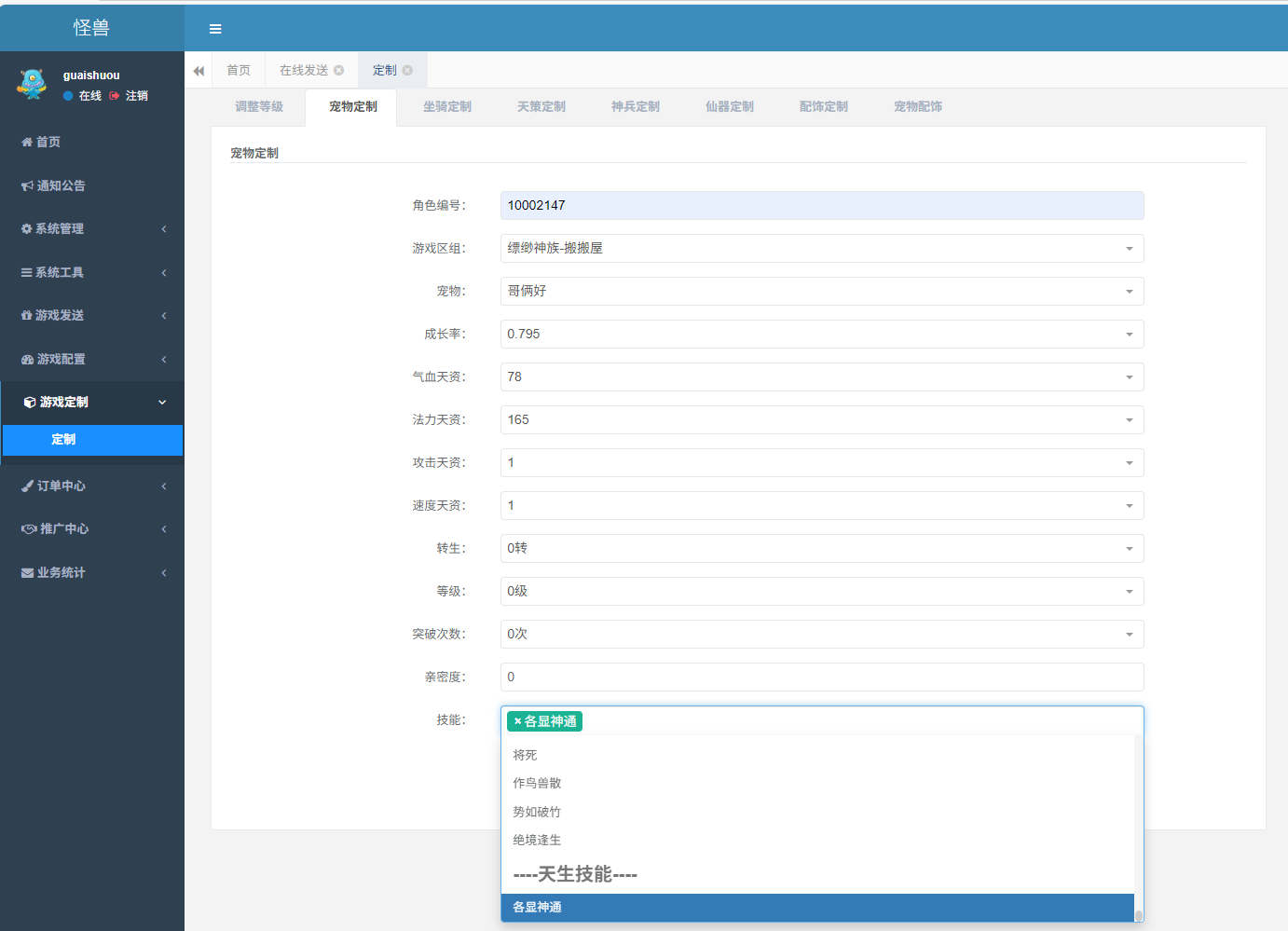Switch to the 坐骑定制 tab
This screenshot has width=1288, height=931.
(446, 107)
